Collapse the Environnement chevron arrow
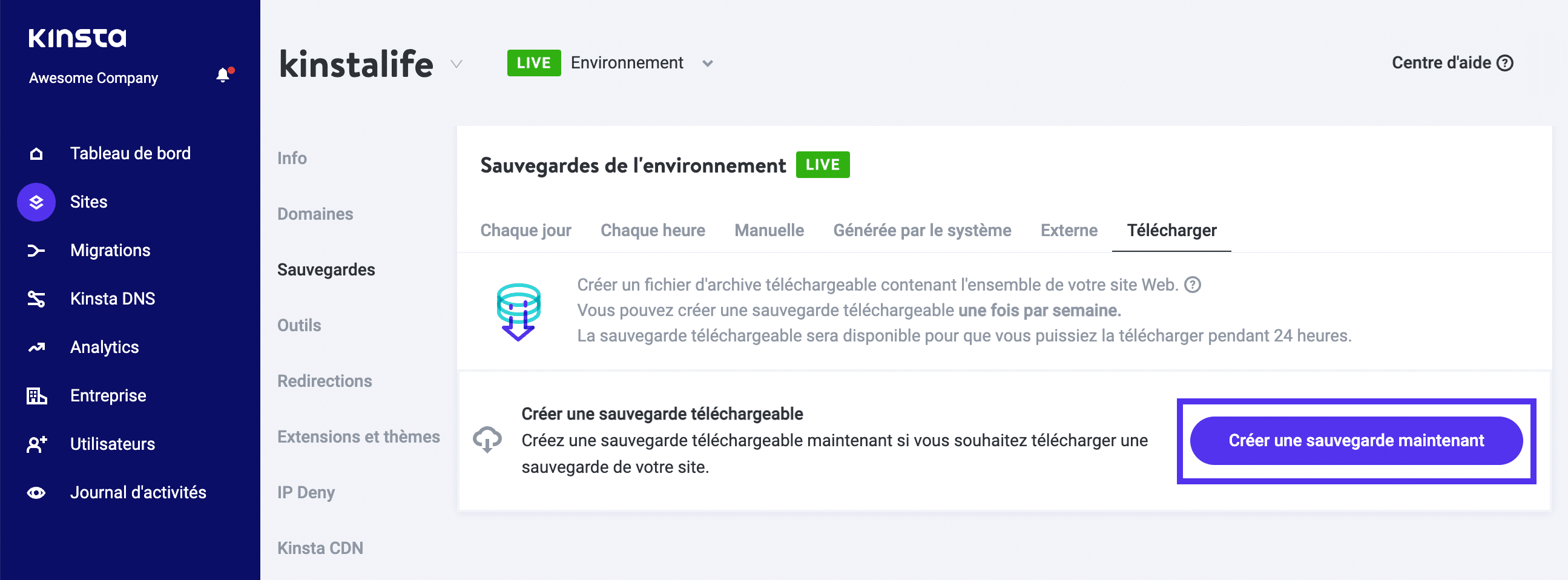Viewport: 1568px width, 580px height. [x=707, y=64]
